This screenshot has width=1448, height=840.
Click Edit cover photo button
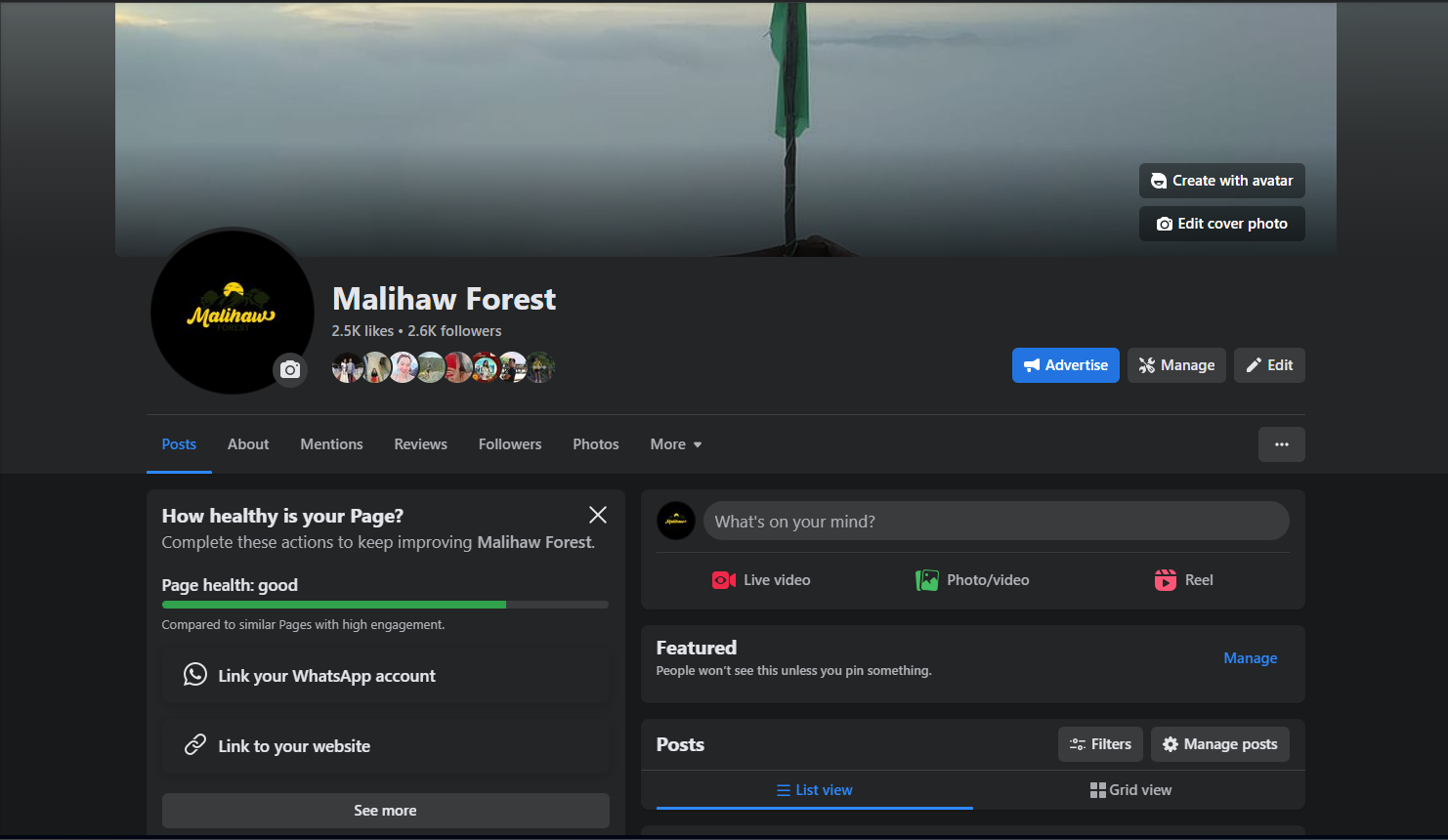tap(1221, 224)
